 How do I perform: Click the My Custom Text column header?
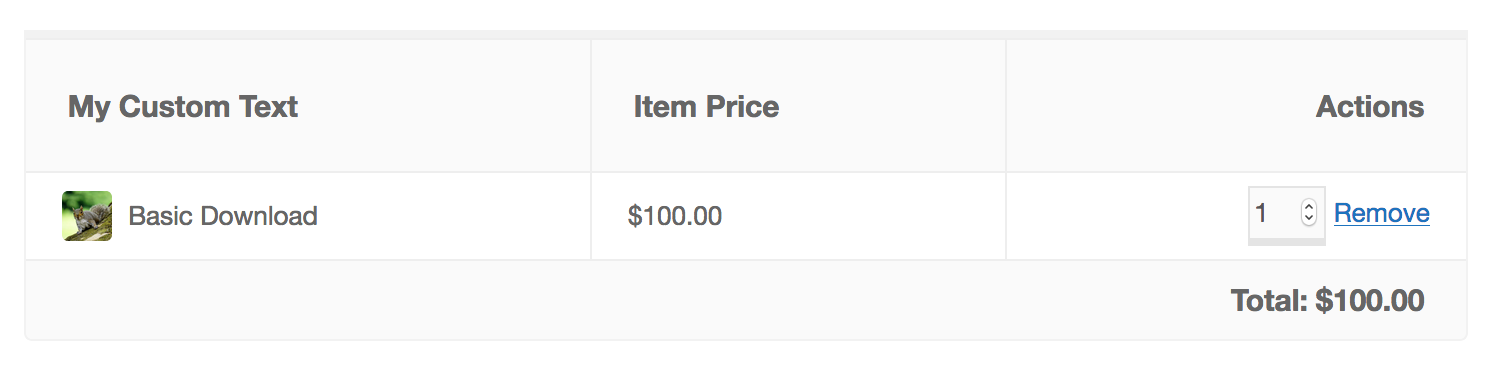click(183, 107)
